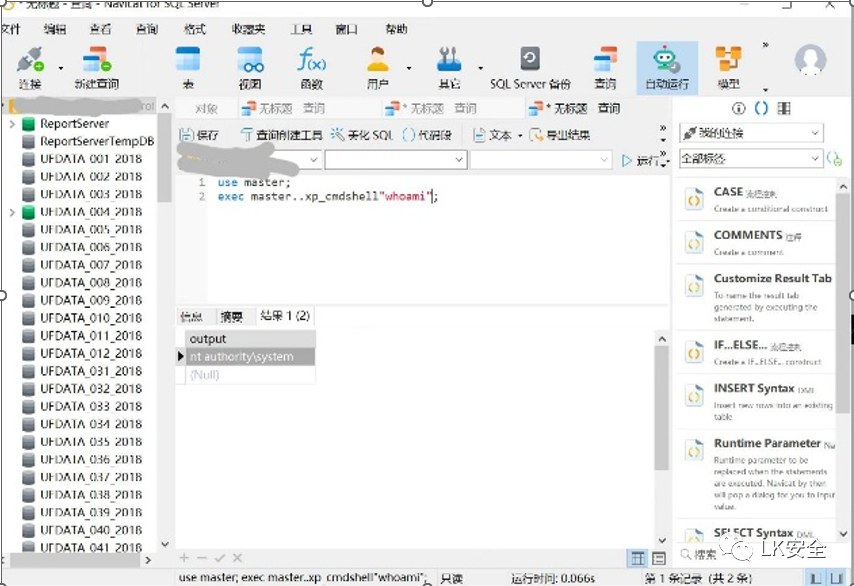Run the query with 运行 button
Viewport: 854px width, 586px height.
pyautogui.click(x=641, y=160)
